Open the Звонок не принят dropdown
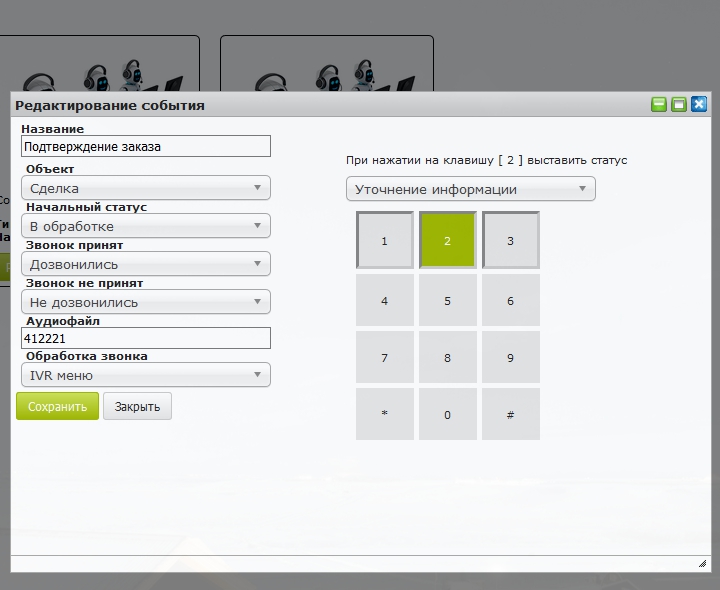The image size is (720, 590). click(146, 302)
